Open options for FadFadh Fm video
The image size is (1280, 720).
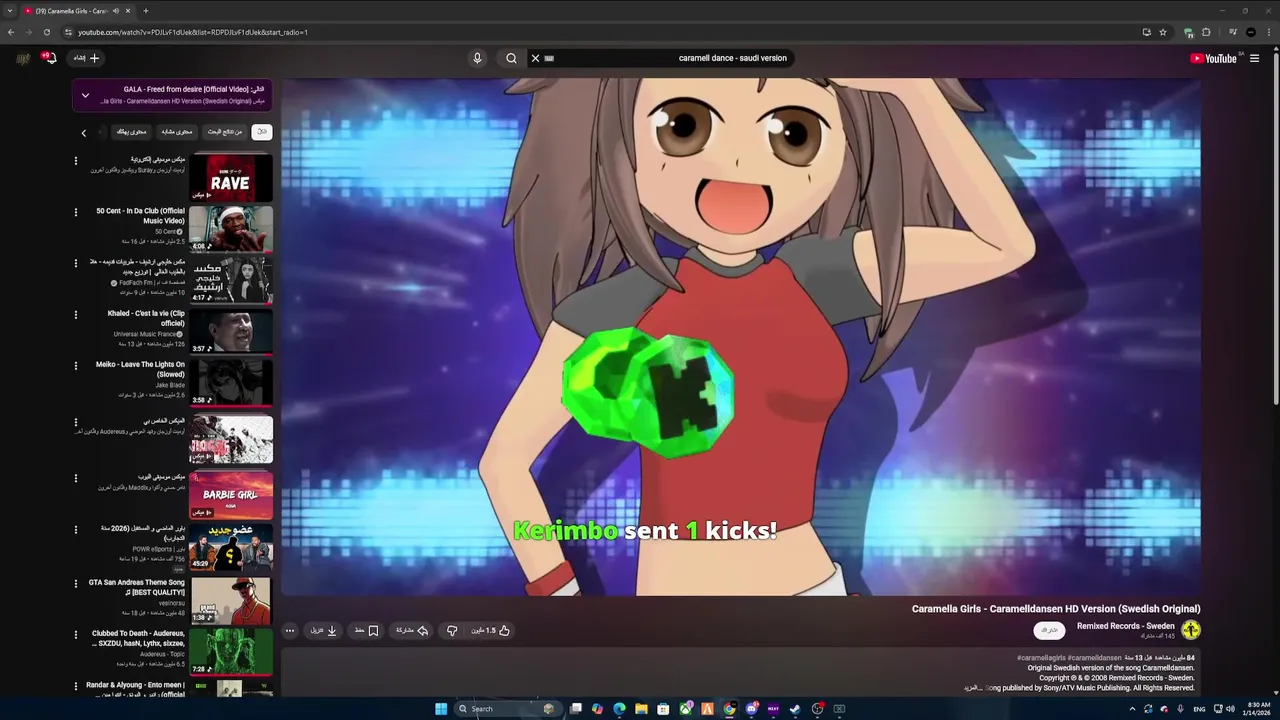click(x=76, y=263)
